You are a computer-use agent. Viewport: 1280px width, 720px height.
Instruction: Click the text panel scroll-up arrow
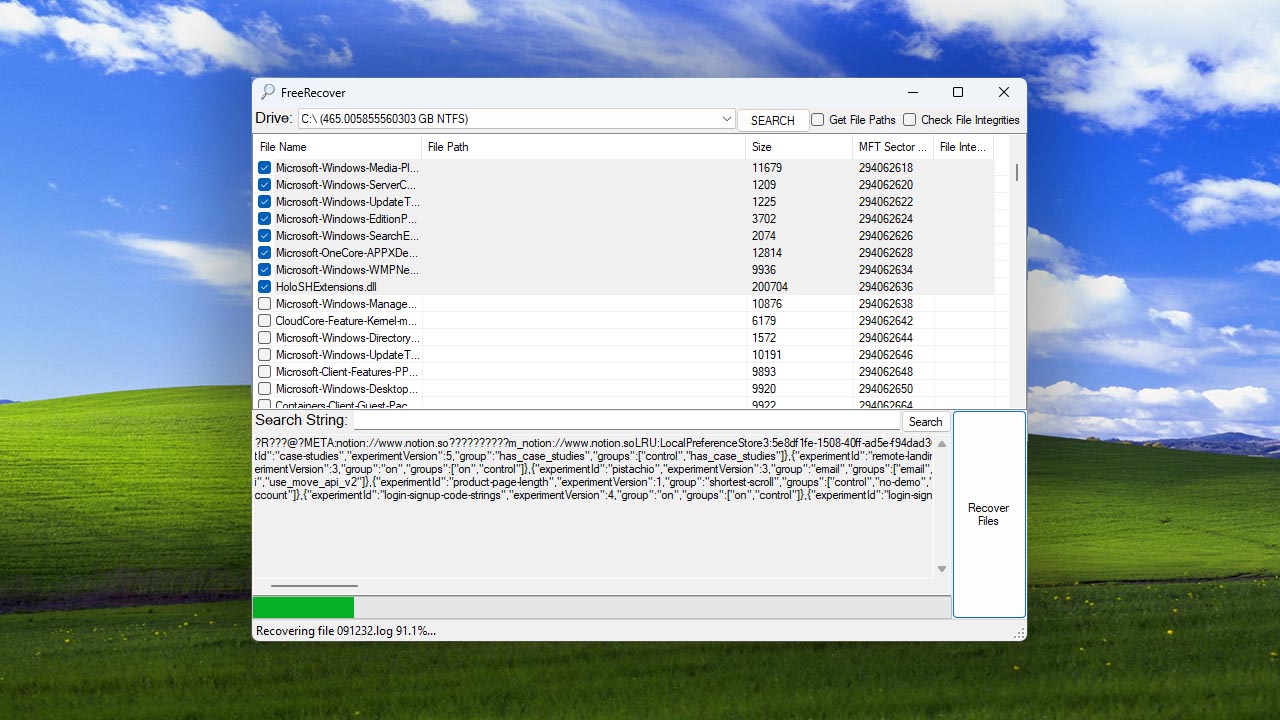[941, 444]
